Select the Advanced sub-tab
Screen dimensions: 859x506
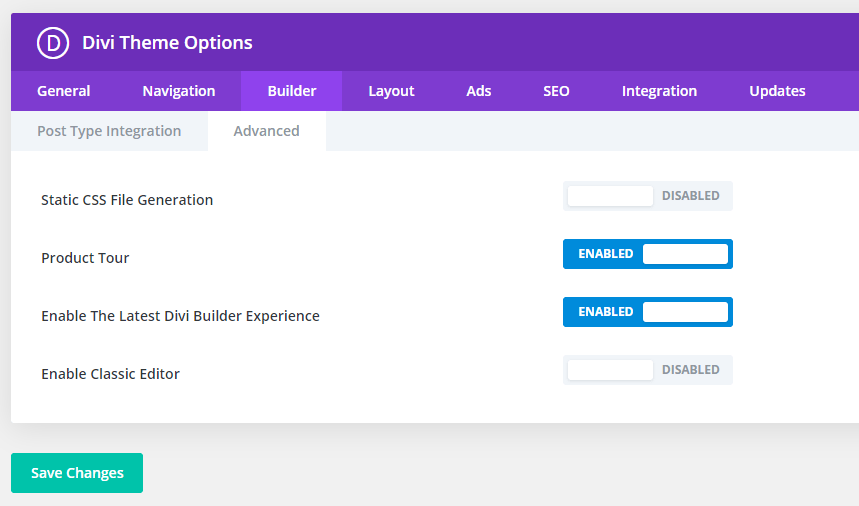point(267,131)
